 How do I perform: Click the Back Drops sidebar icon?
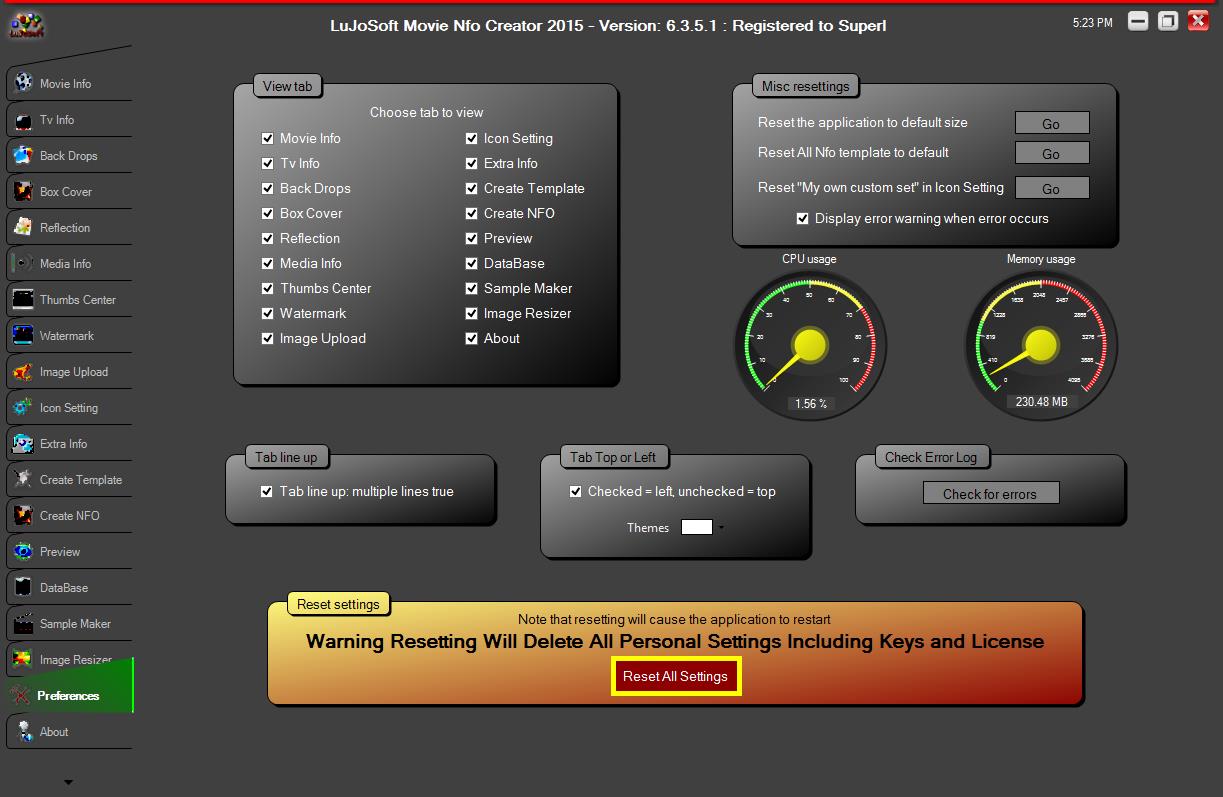point(23,155)
